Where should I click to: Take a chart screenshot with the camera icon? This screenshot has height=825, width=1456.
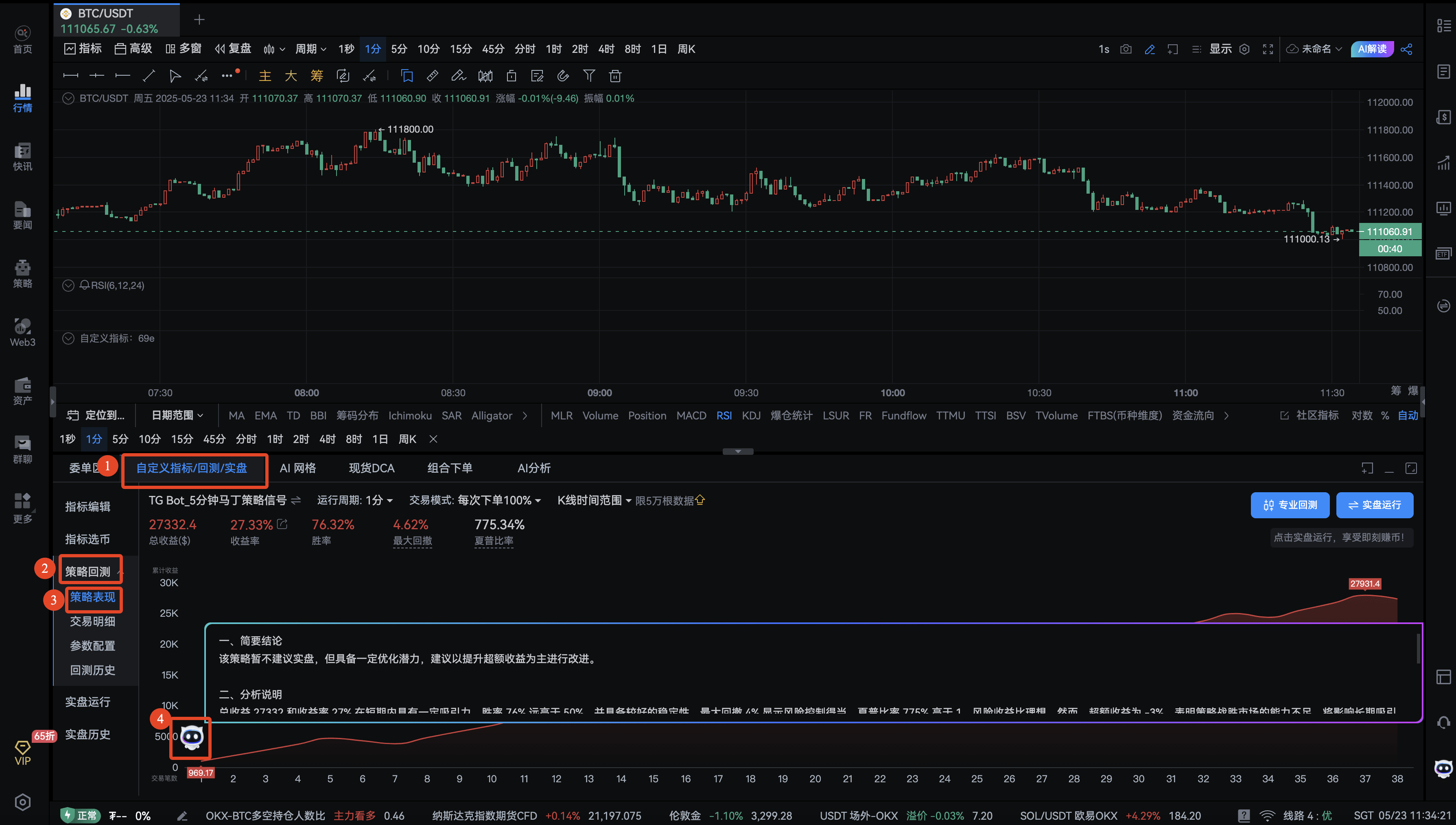(x=1126, y=49)
